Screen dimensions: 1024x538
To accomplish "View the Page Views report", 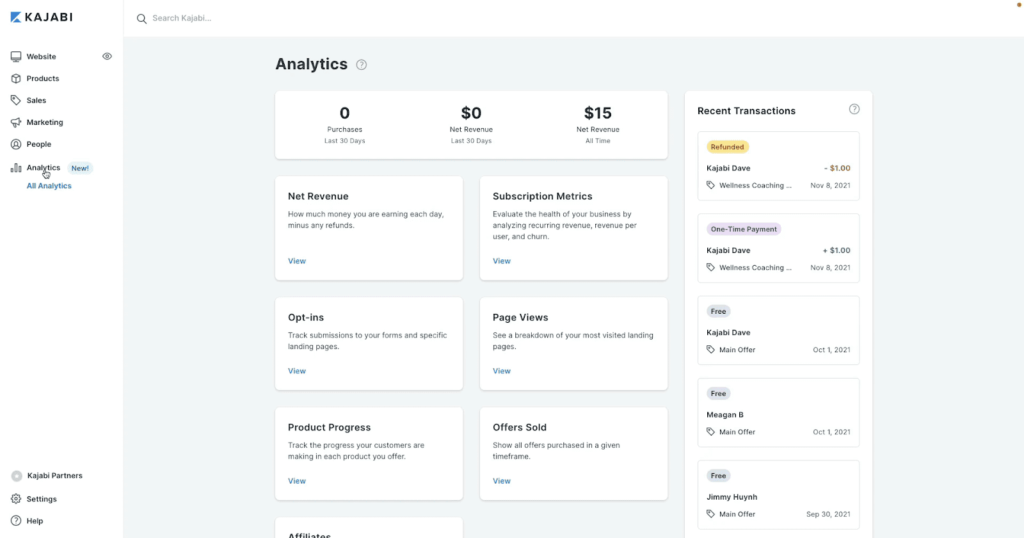I will (x=502, y=371).
